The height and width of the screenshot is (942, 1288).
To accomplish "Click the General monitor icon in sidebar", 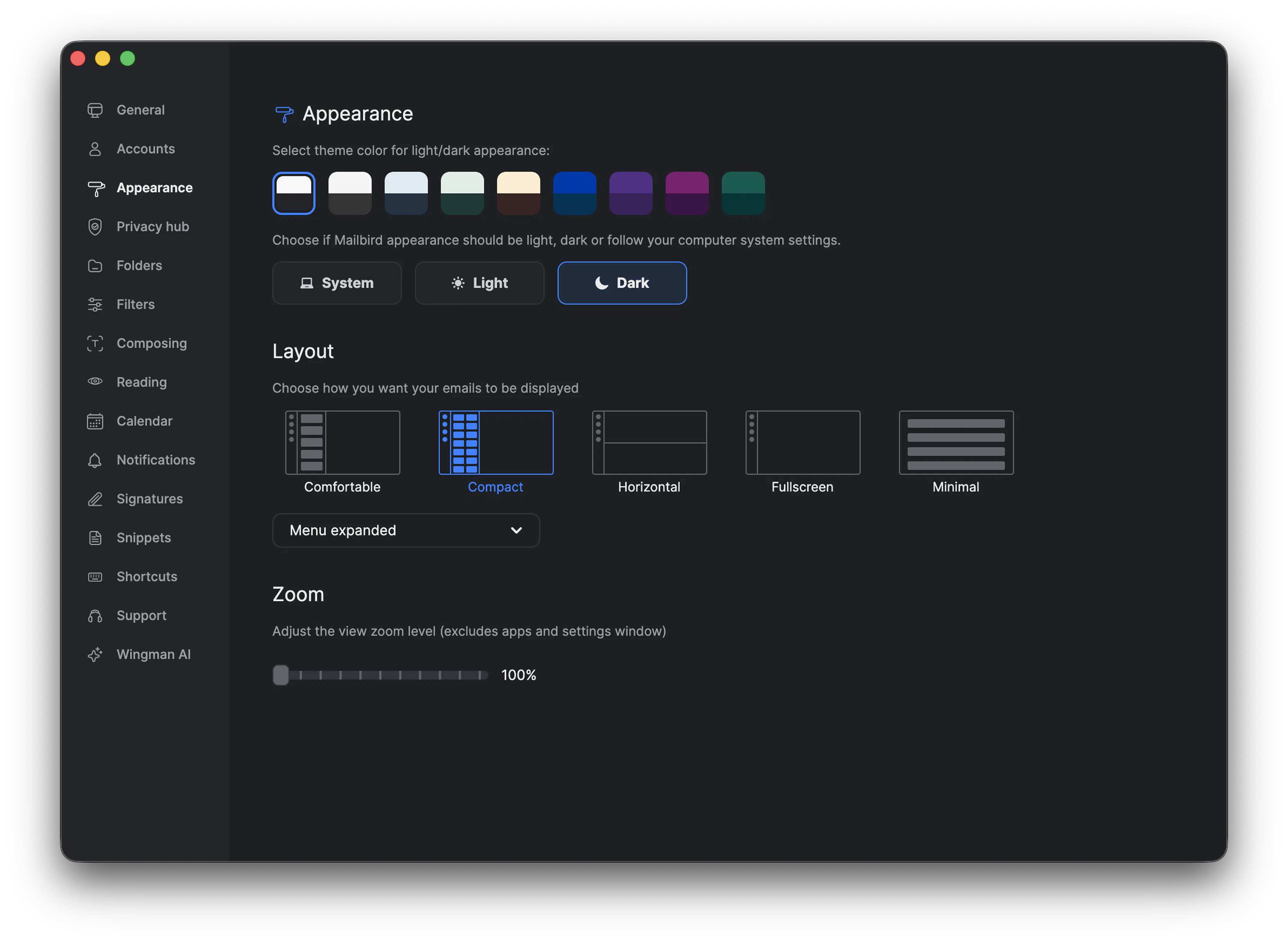I will pos(95,110).
